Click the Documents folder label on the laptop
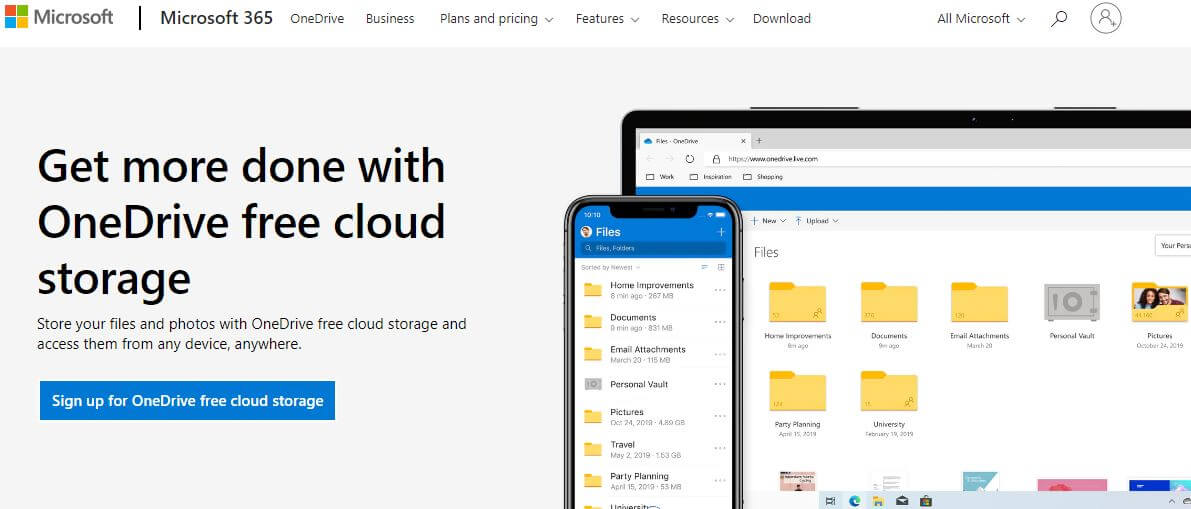 (x=889, y=336)
